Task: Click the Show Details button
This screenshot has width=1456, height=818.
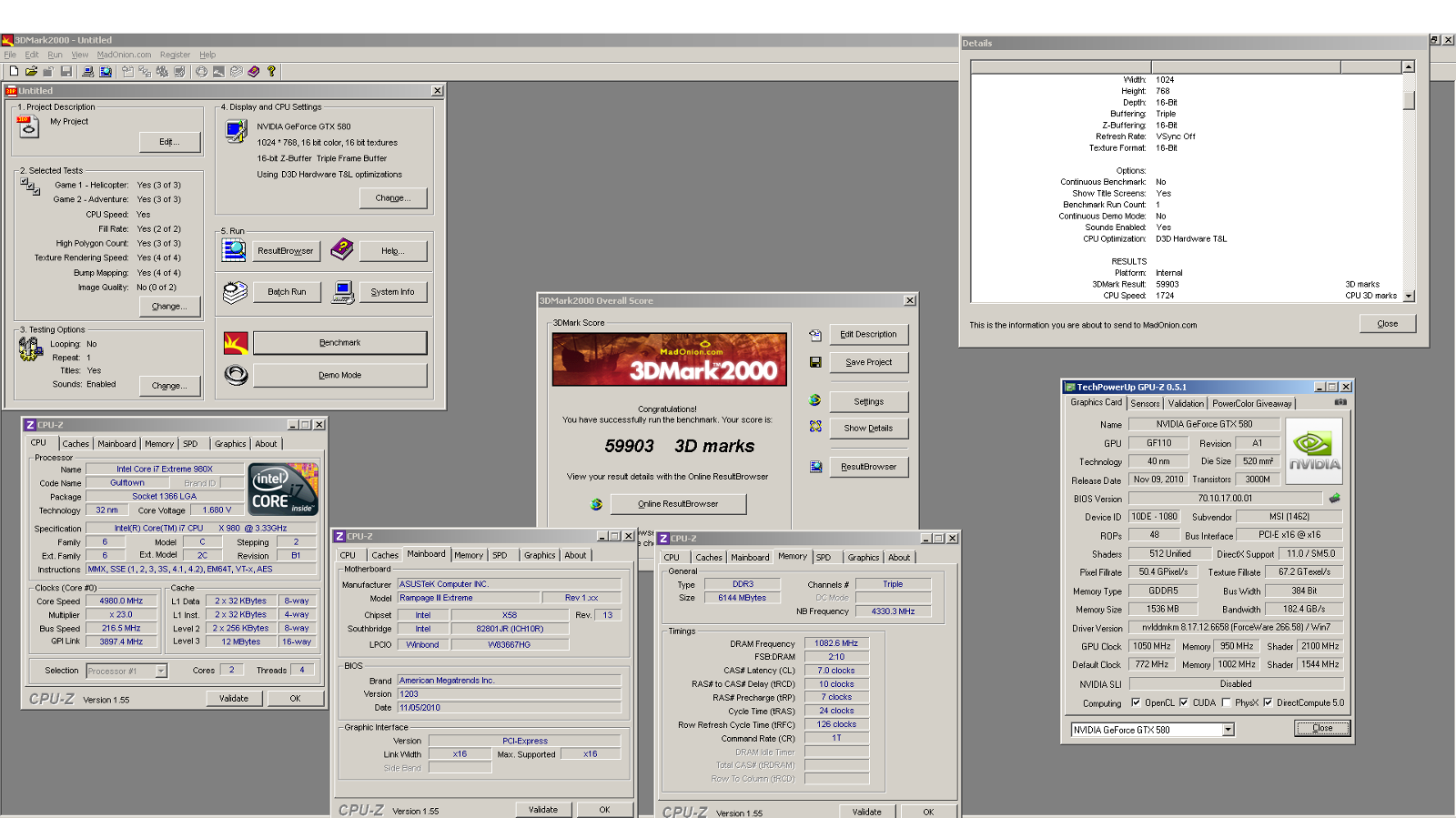Action: [868, 428]
